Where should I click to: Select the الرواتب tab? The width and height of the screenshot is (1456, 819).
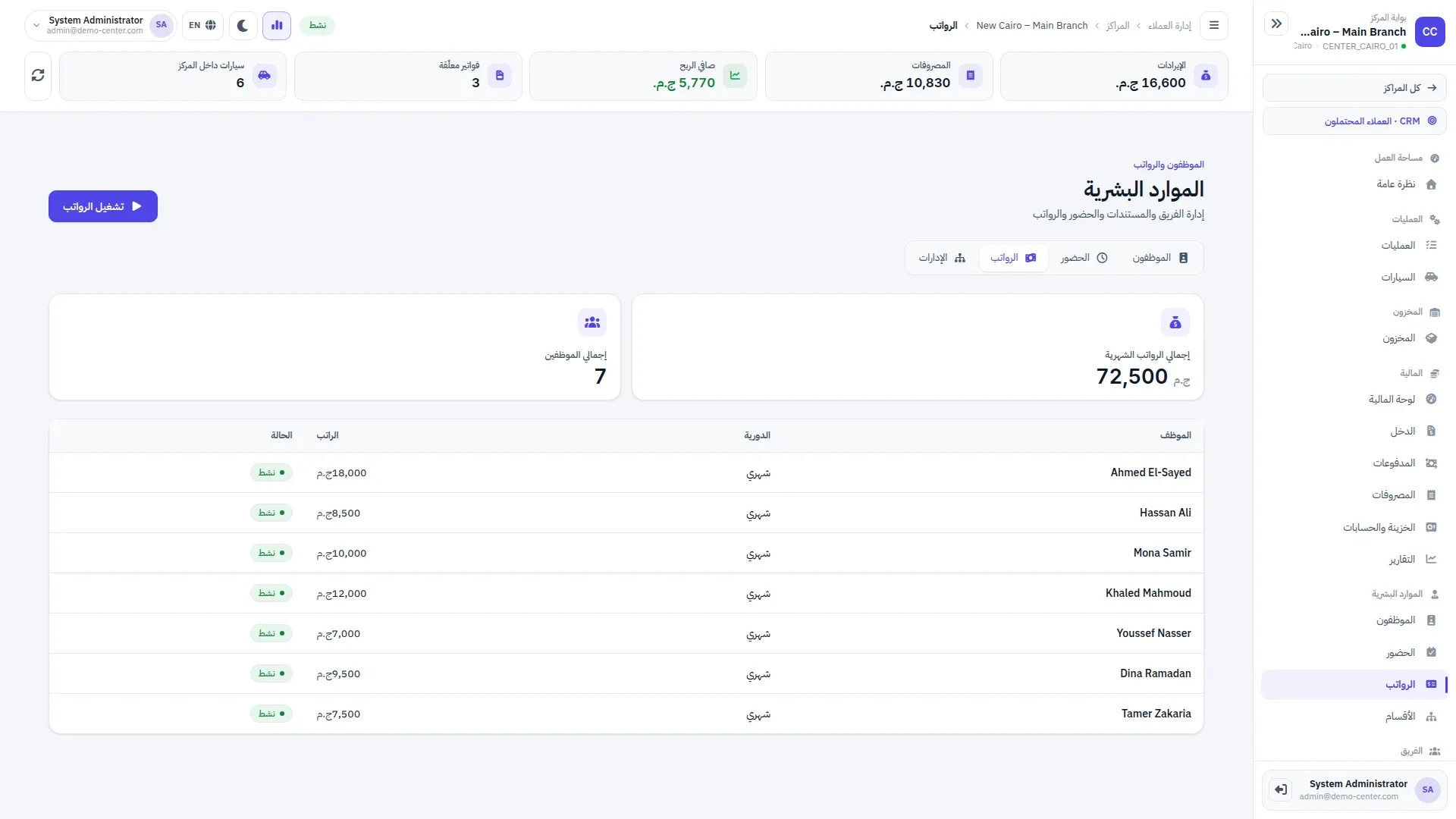coord(1013,258)
